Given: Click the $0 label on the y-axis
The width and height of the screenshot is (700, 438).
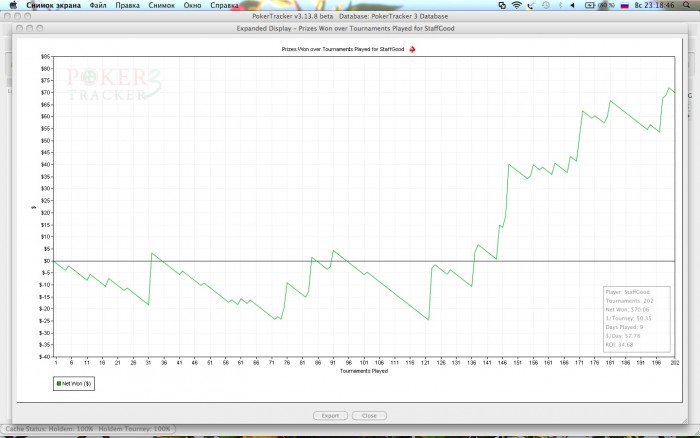Looking at the screenshot, I should pyautogui.click(x=48, y=261).
